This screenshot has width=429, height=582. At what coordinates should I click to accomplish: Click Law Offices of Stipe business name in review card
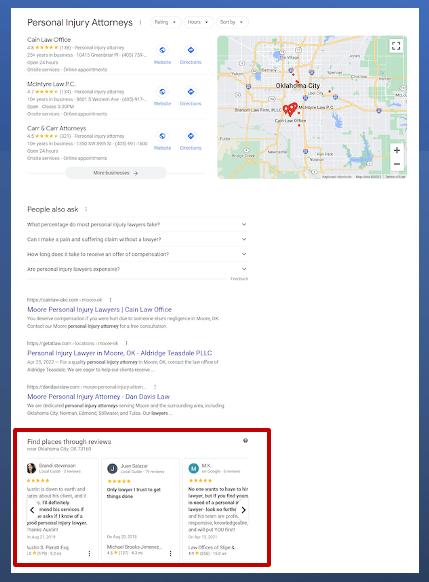coord(213,547)
